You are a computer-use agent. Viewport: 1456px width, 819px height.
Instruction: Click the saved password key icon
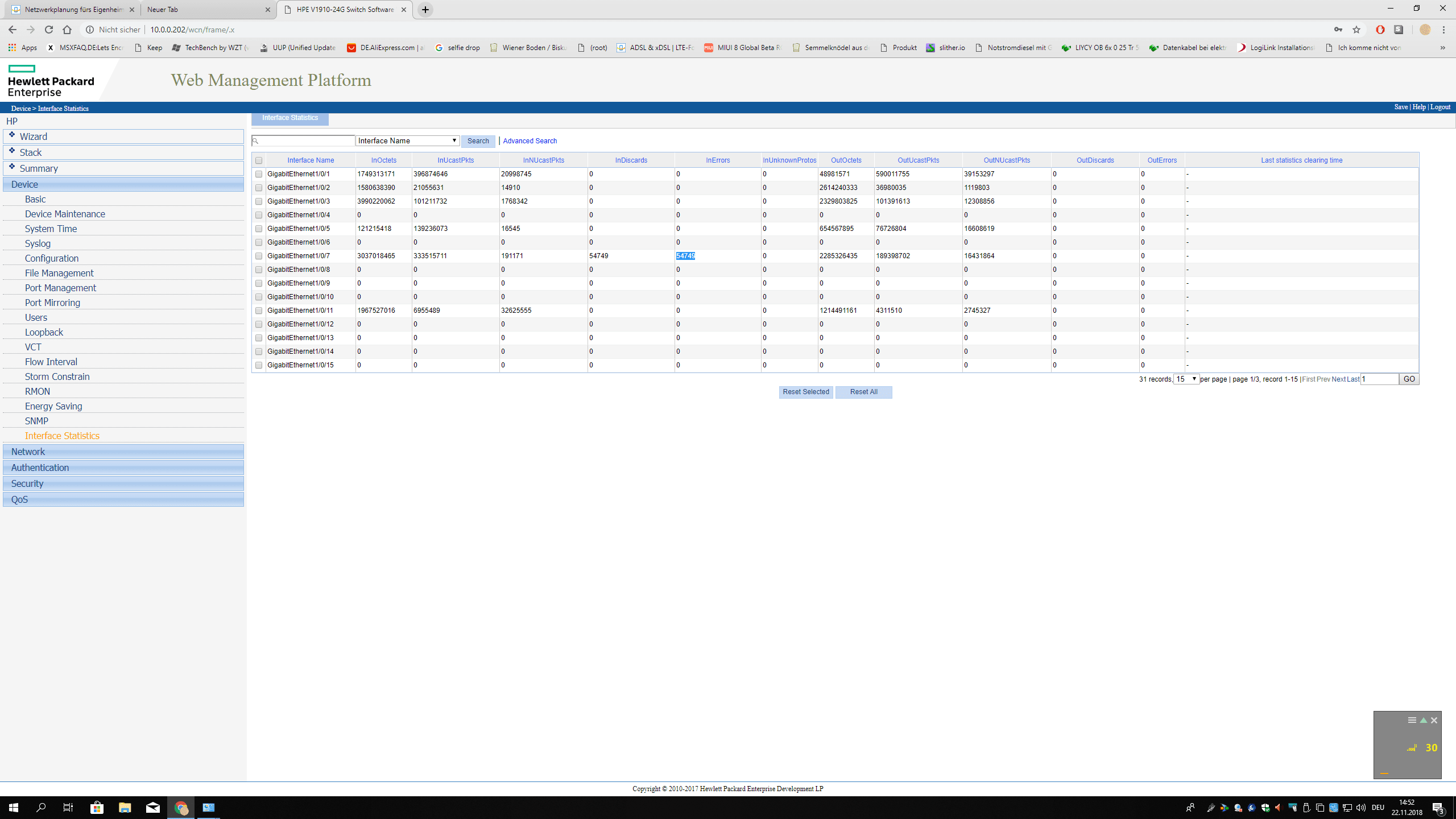pyautogui.click(x=1338, y=30)
